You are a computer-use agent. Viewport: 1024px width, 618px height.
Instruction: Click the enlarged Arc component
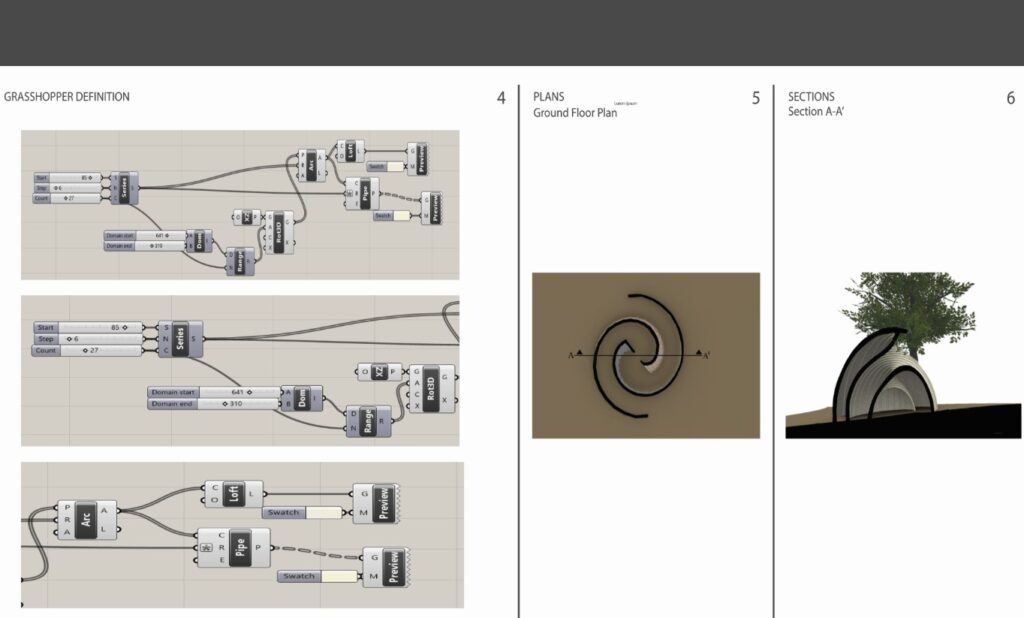pyautogui.click(x=86, y=519)
